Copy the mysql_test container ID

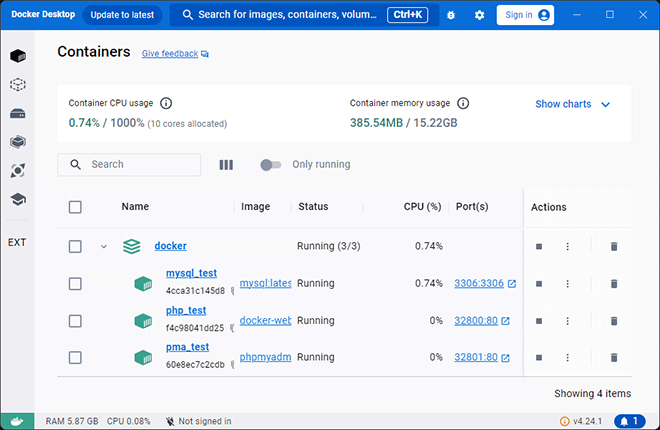tap(232, 291)
